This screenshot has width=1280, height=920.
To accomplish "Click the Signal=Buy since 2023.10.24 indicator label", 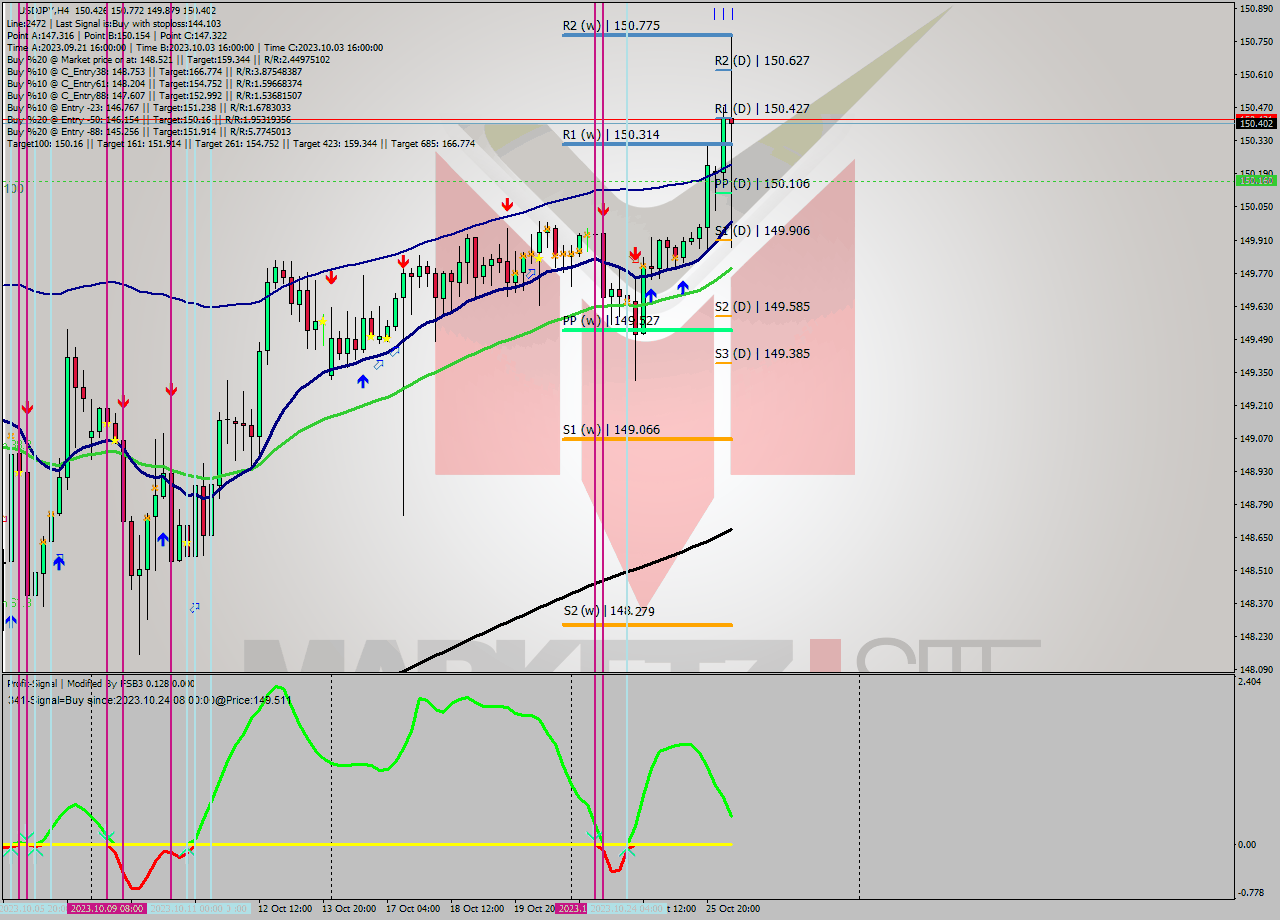I will pyautogui.click(x=150, y=699).
